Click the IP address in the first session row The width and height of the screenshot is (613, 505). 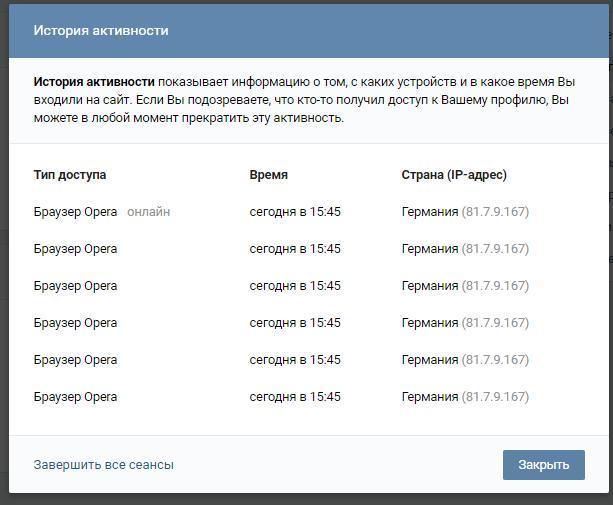click(x=495, y=212)
